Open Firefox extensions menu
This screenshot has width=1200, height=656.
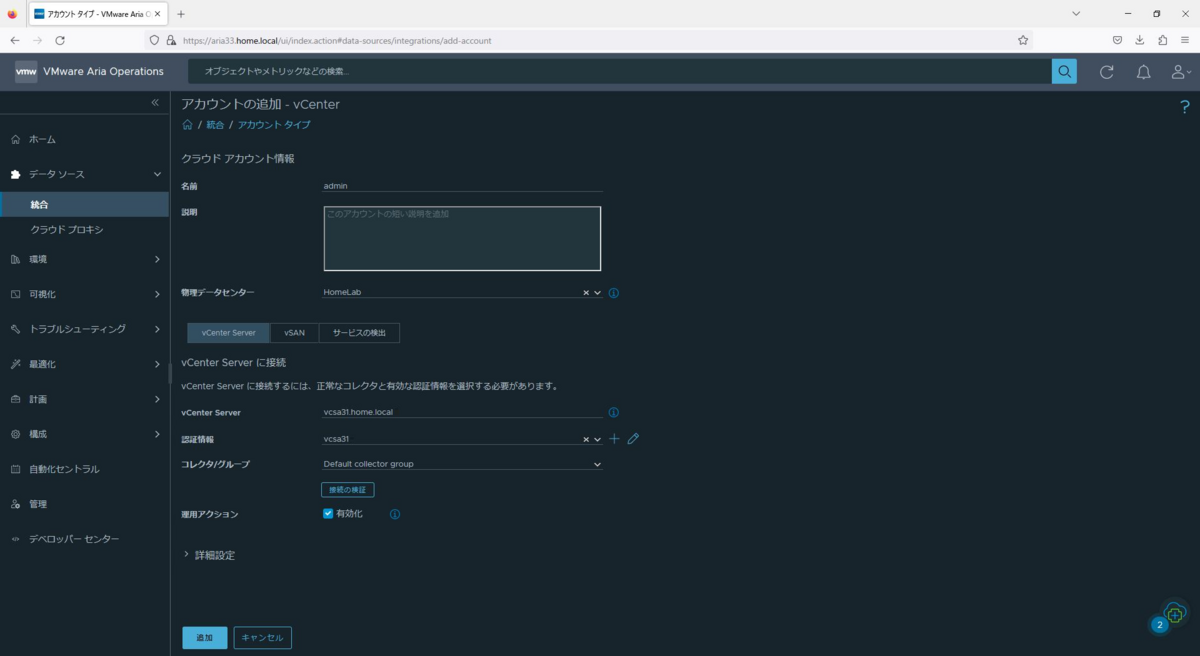[1163, 40]
